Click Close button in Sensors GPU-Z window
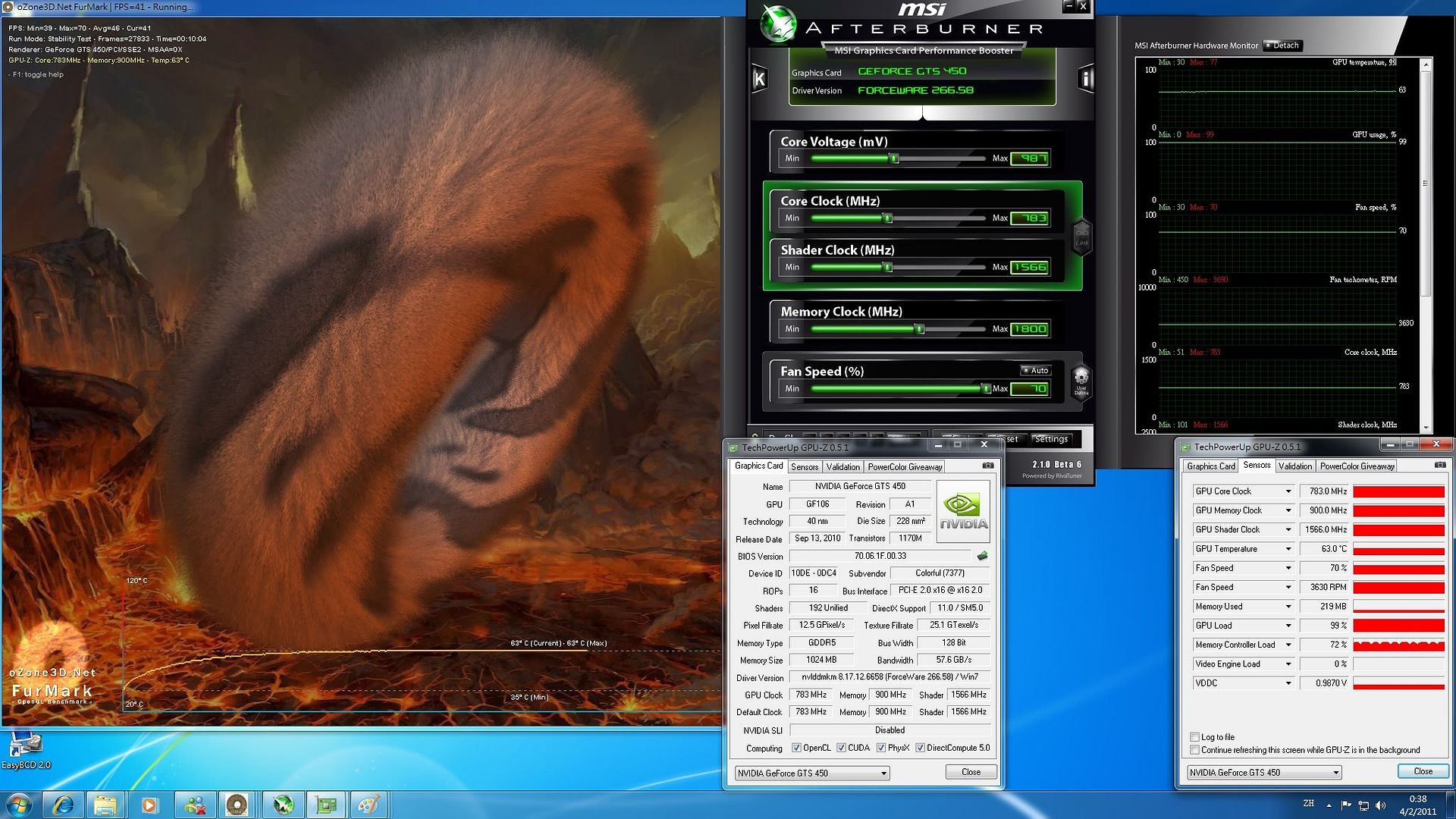This screenshot has width=1456, height=819. (1423, 771)
